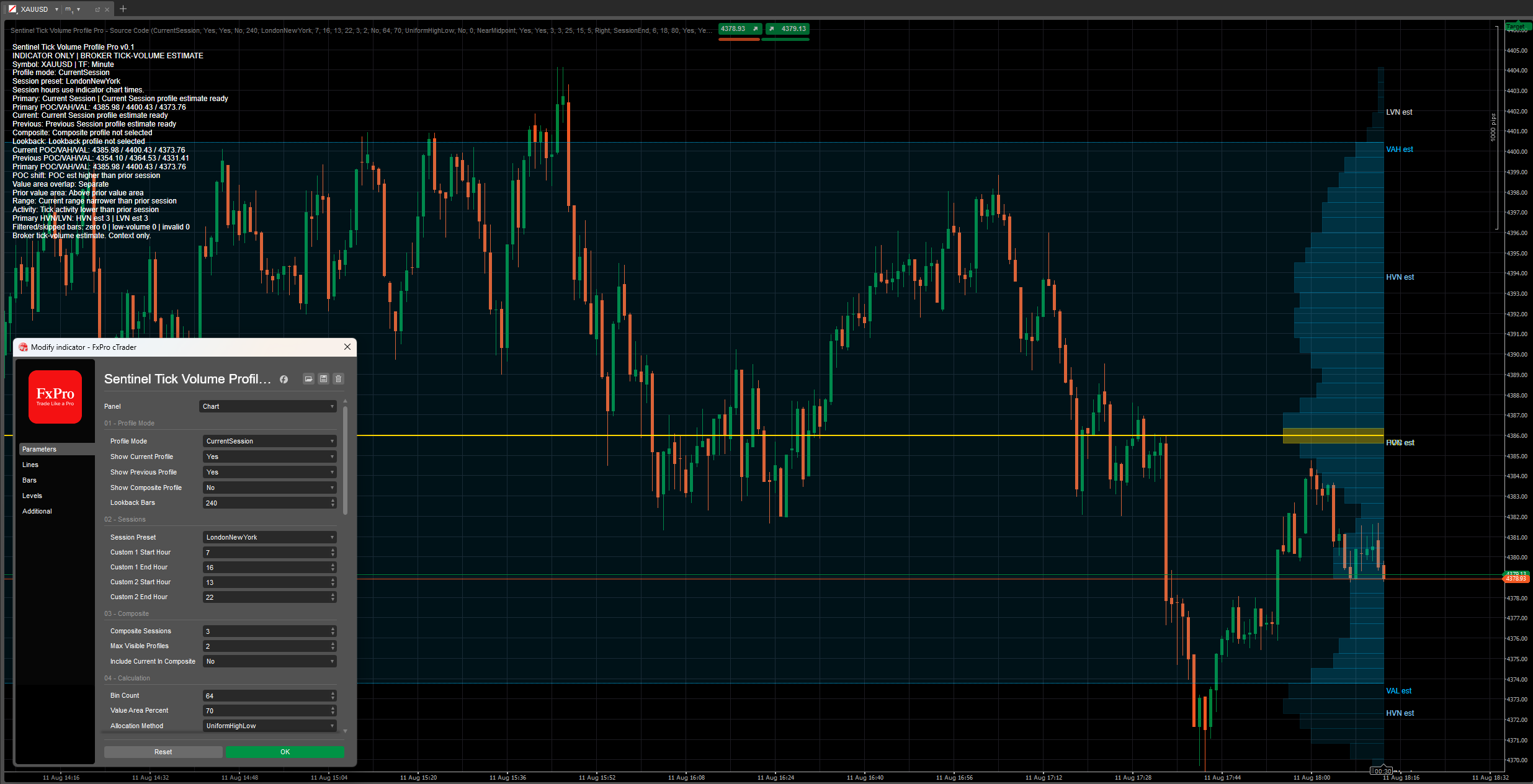Screen dimensions: 1533x784
Task: Click the Custom 1 Start Hour stepper
Action: 333,552
